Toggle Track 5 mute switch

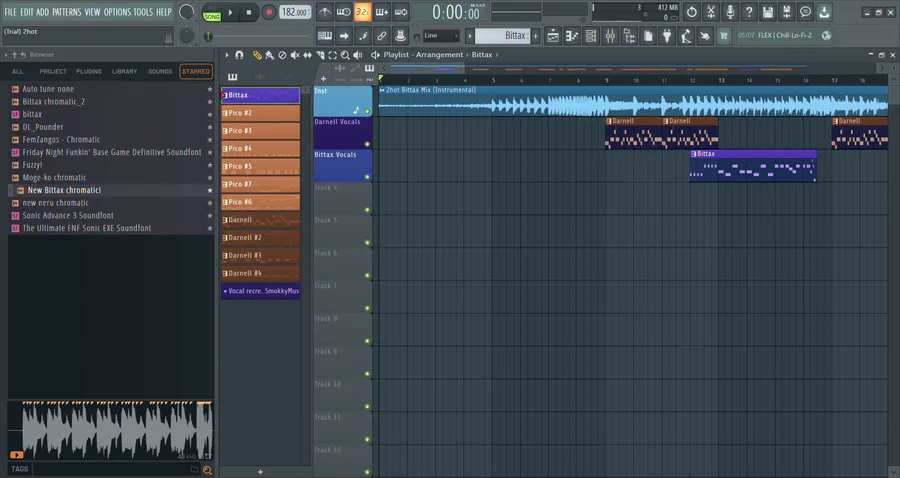tap(367, 243)
